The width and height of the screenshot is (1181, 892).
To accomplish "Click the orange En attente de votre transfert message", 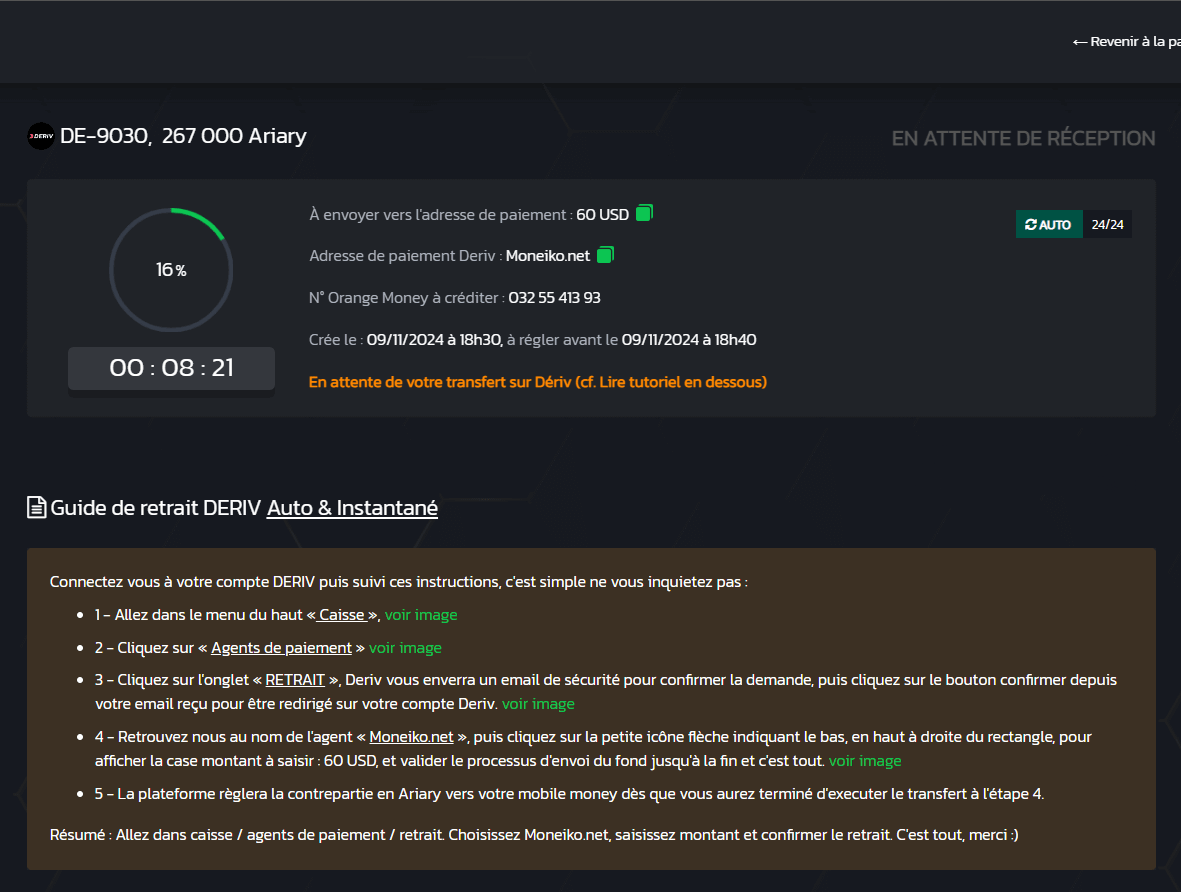I will (538, 382).
